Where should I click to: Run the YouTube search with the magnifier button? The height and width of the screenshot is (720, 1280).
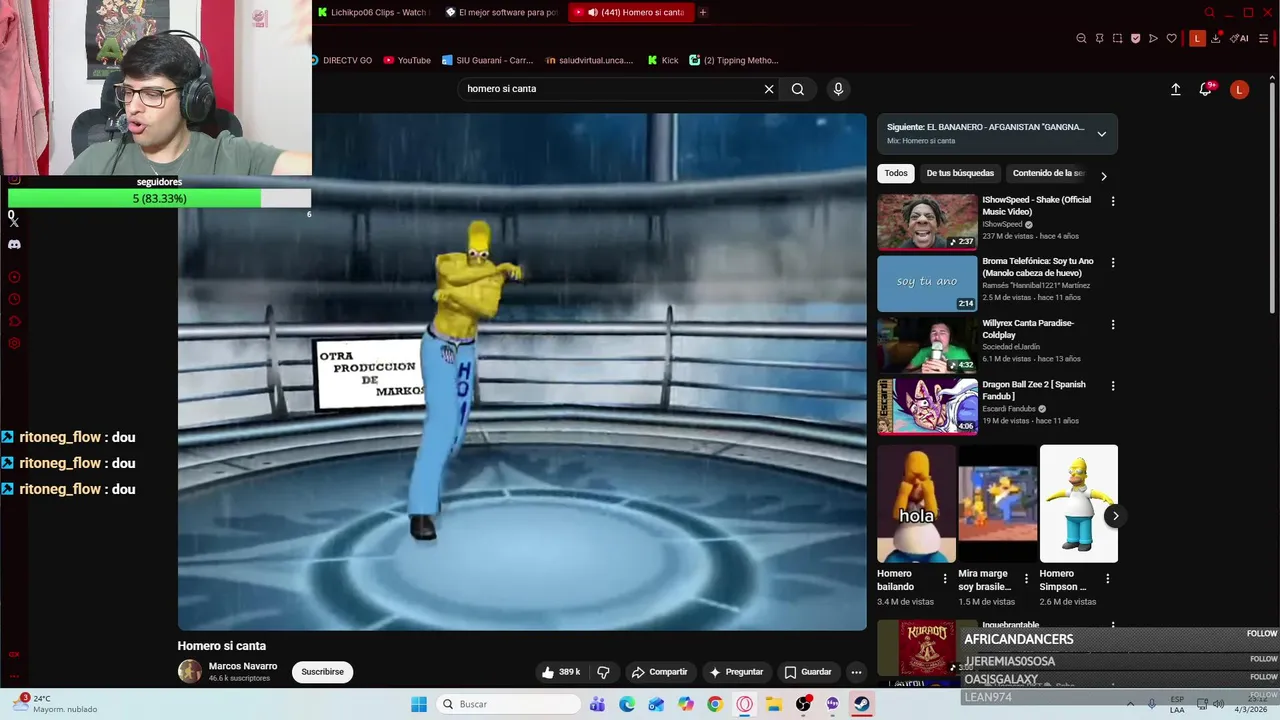pos(798,89)
